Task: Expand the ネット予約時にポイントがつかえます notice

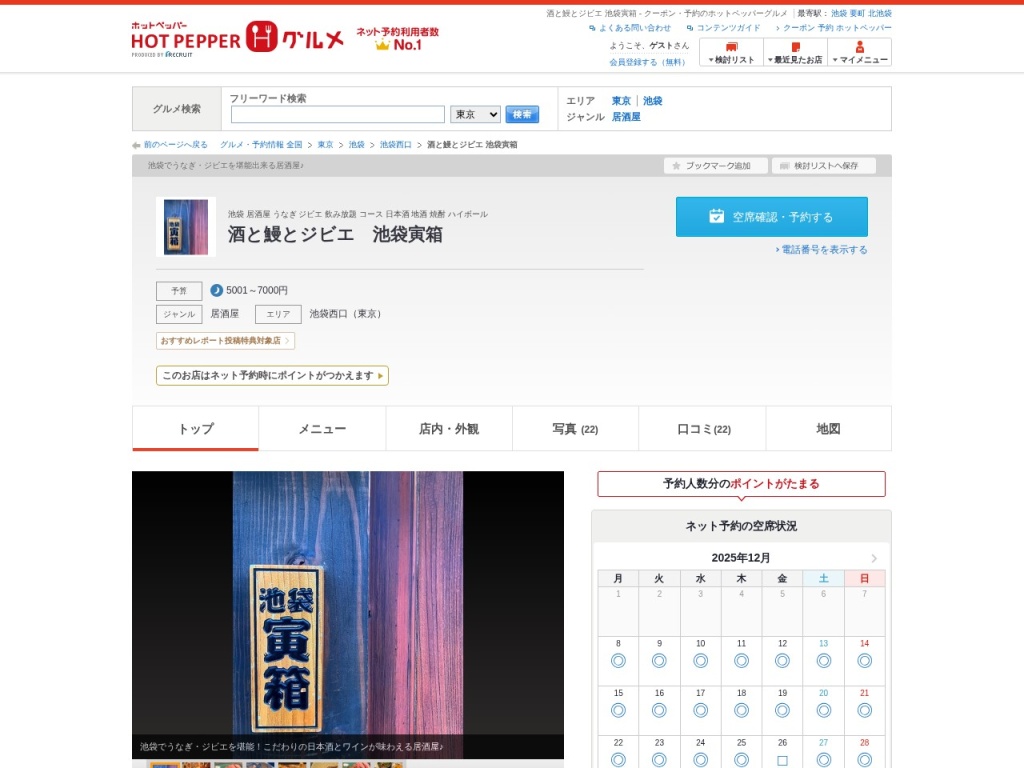Action: 272,376
